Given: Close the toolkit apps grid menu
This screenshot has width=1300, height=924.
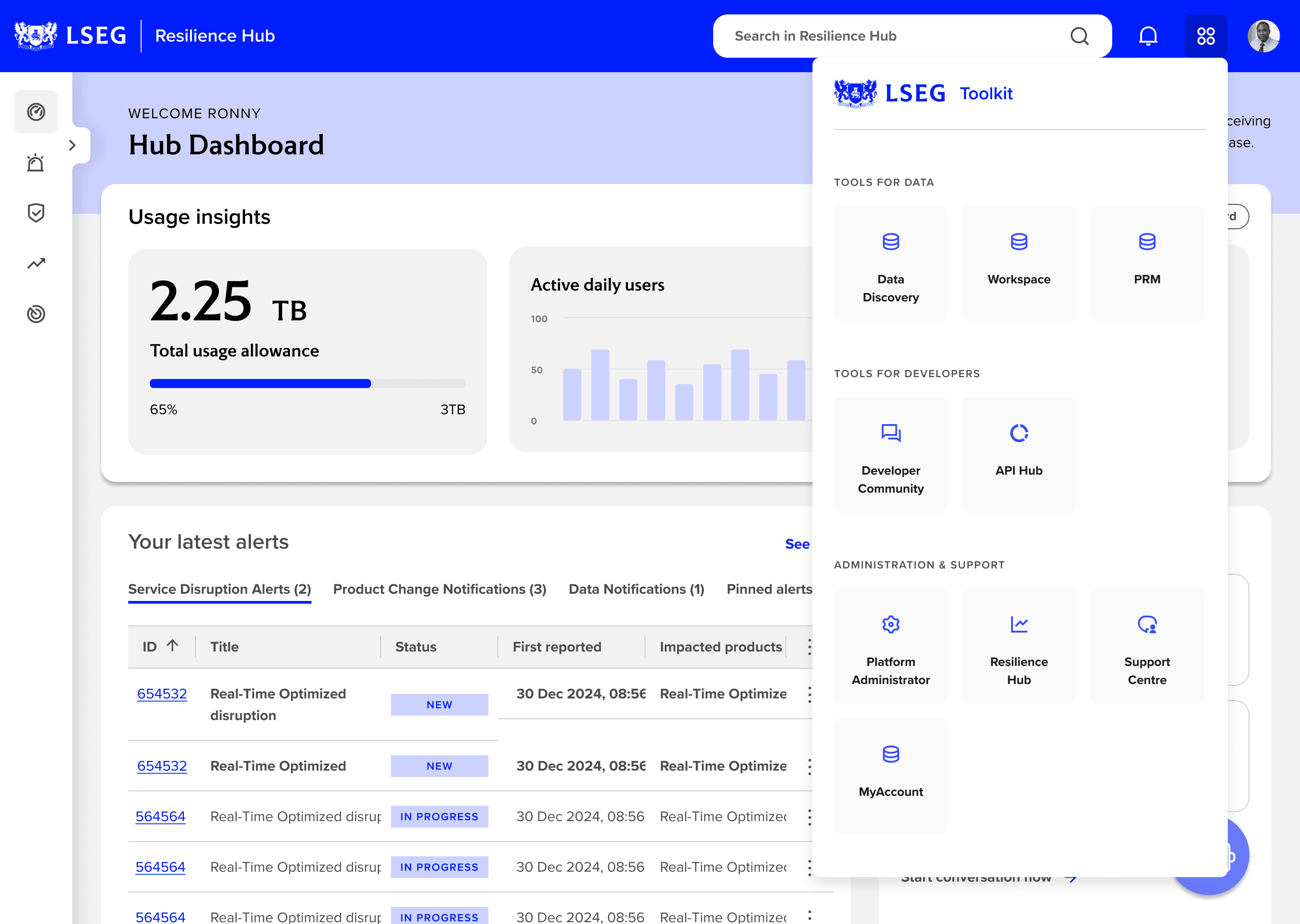Looking at the screenshot, I should click(1206, 36).
